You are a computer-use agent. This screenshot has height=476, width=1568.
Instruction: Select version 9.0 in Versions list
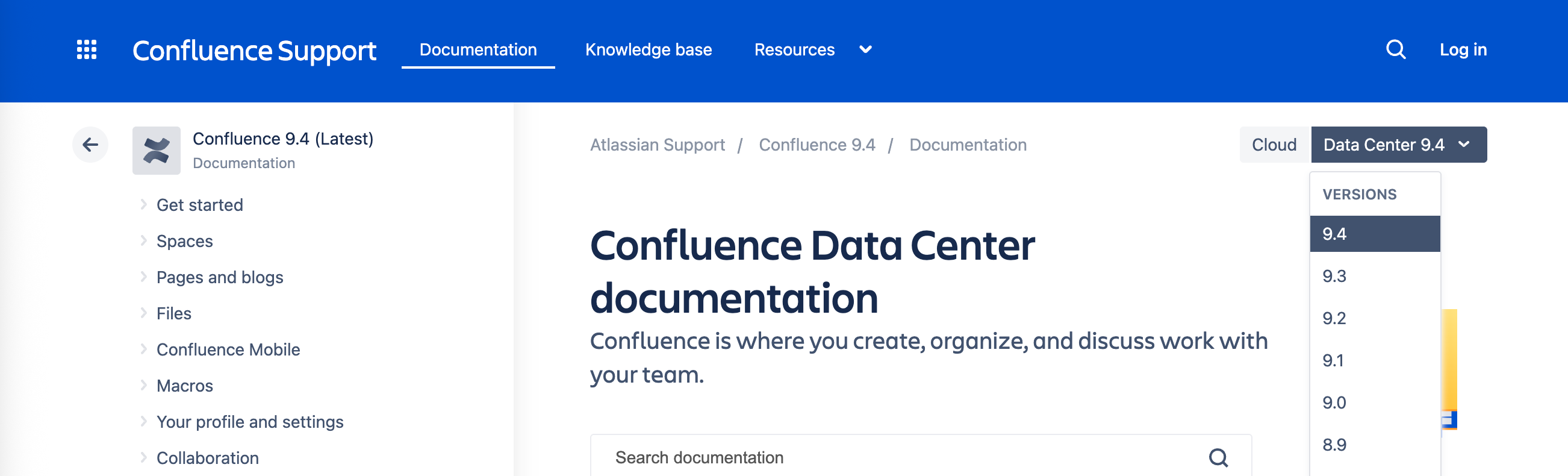[1375, 402]
